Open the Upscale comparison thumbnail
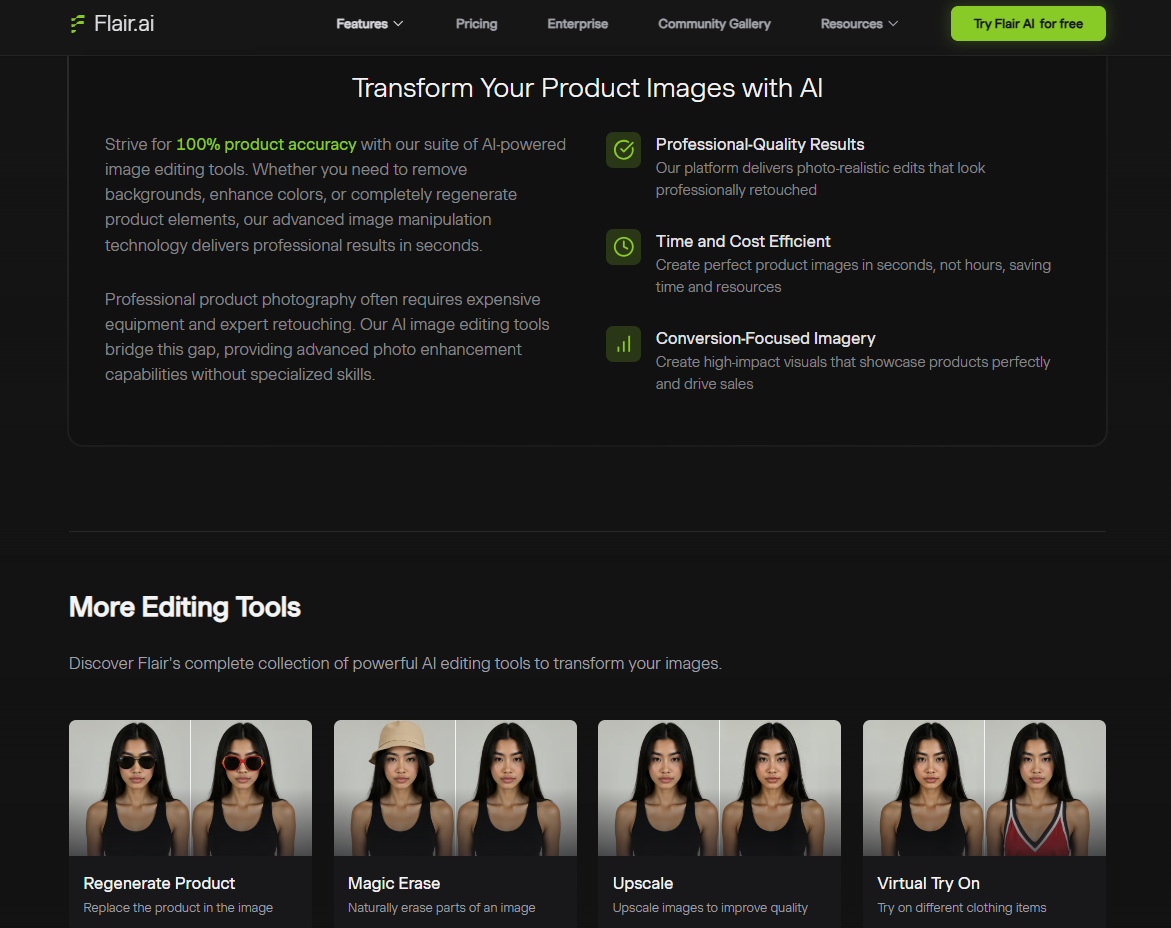The image size is (1171, 928). (x=719, y=788)
